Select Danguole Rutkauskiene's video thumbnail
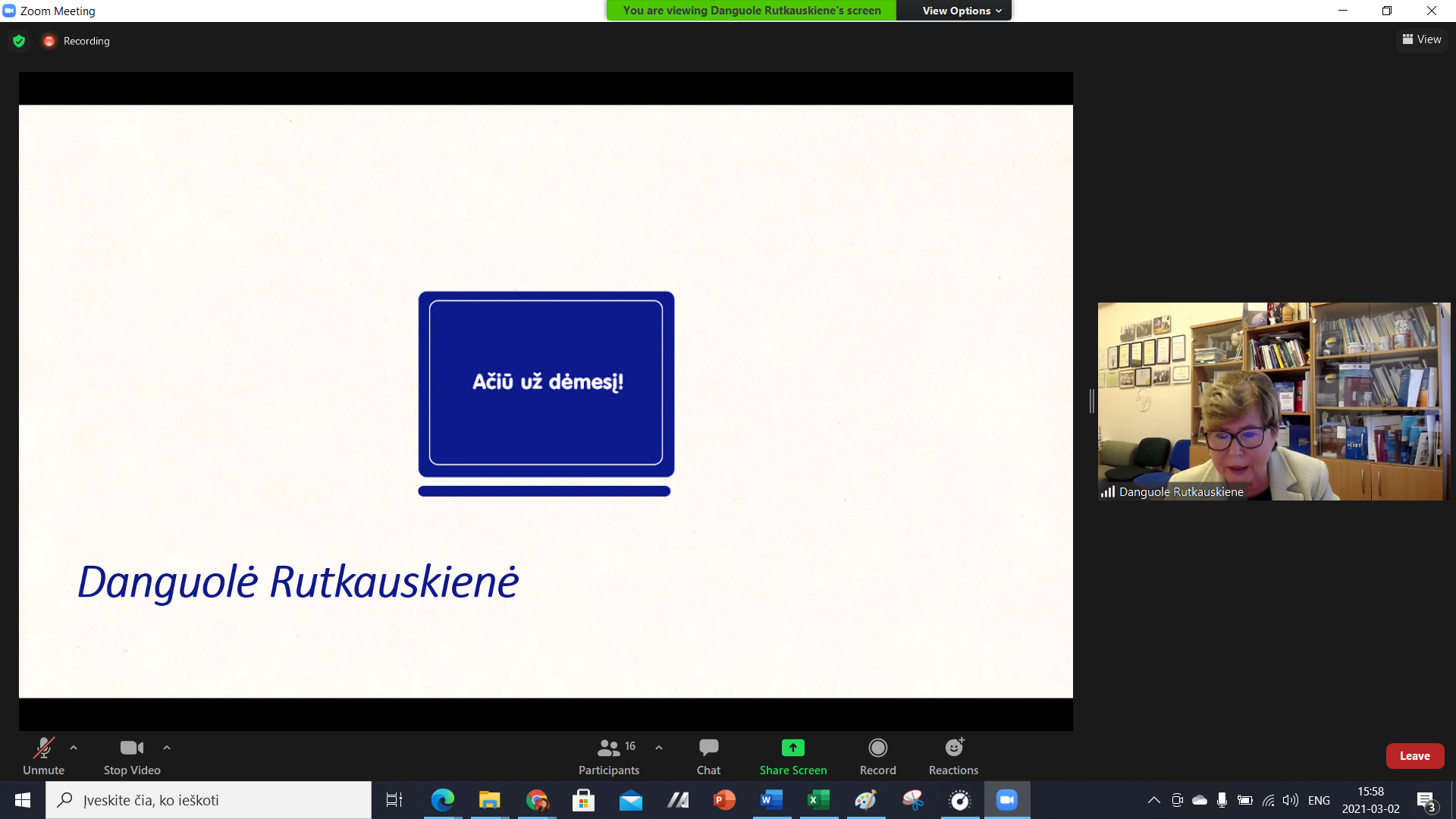The height and width of the screenshot is (819, 1456). click(x=1274, y=401)
